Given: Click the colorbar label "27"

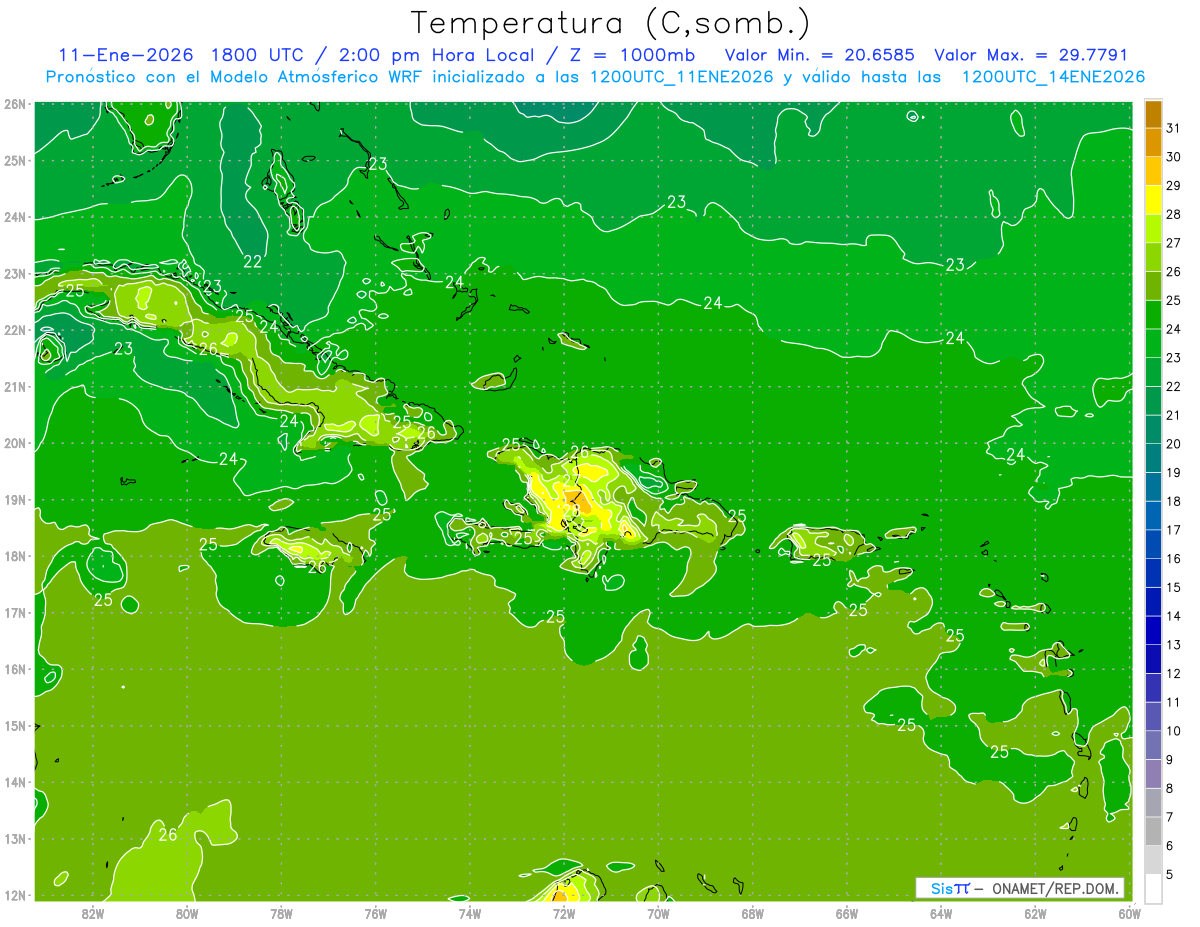Looking at the screenshot, I should point(1173,243).
